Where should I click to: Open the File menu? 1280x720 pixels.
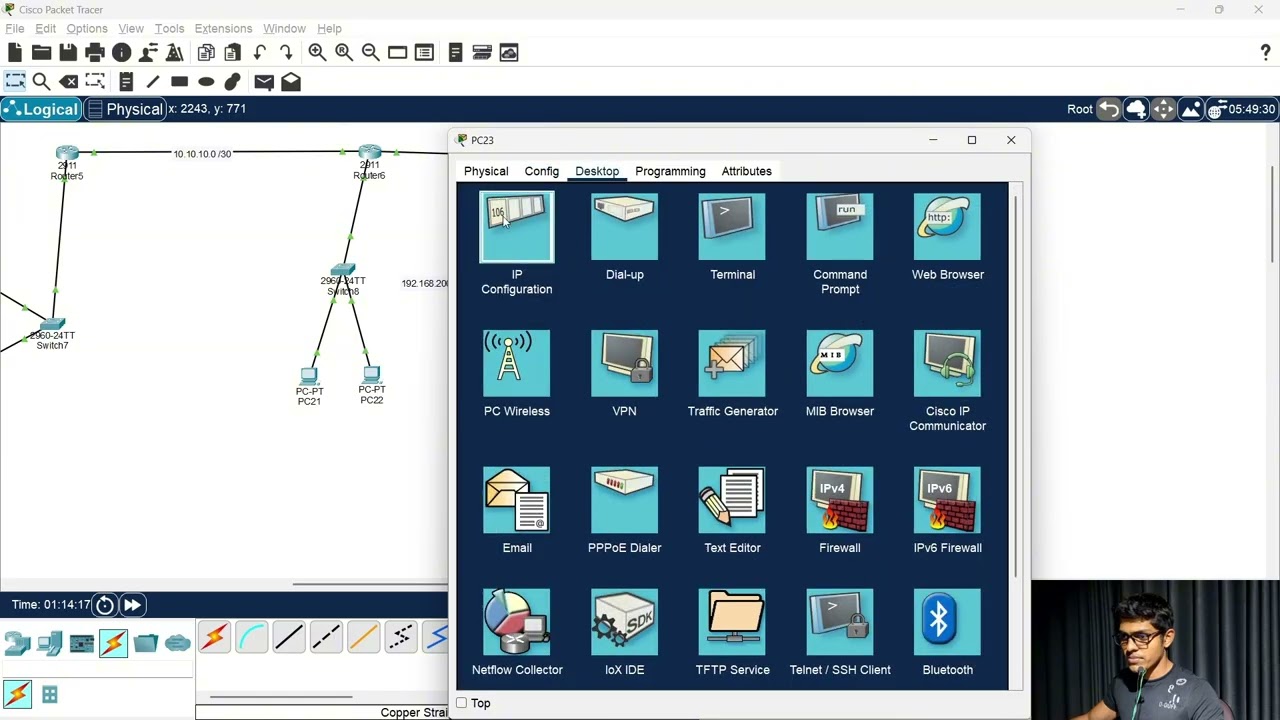pos(15,28)
